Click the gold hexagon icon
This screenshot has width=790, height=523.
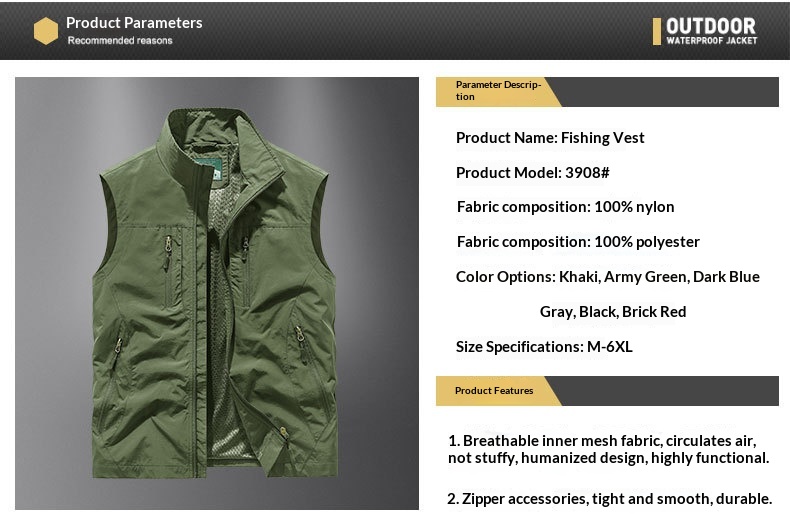(x=46, y=31)
